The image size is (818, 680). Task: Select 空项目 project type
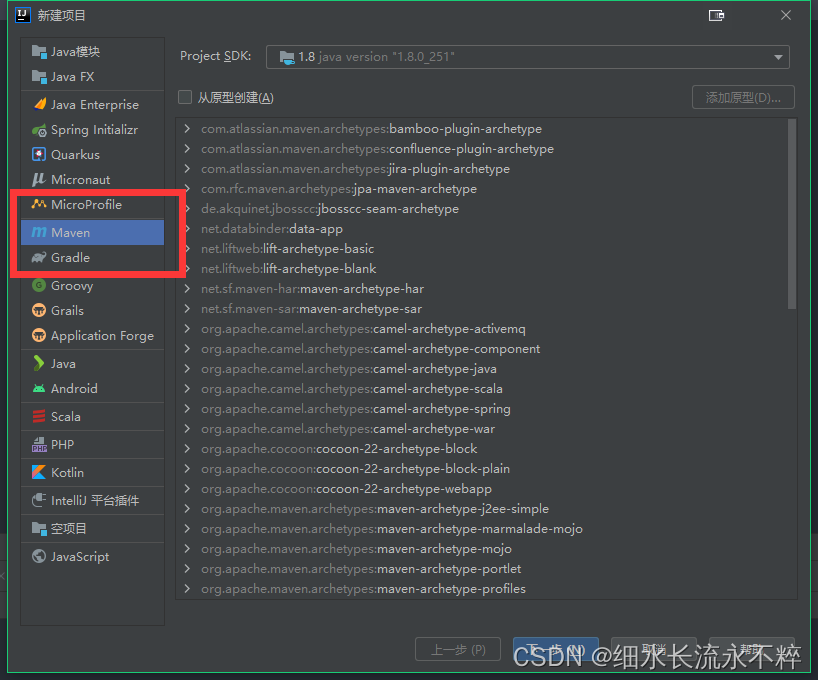click(x=92, y=529)
